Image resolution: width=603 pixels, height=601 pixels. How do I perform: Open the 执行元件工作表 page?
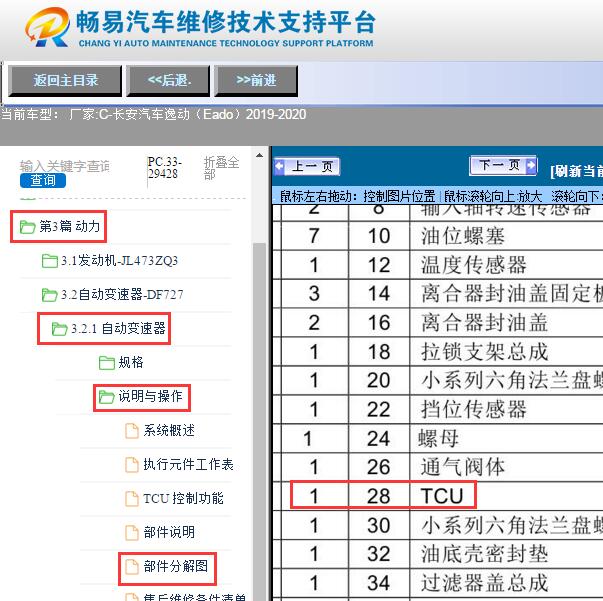tap(188, 464)
